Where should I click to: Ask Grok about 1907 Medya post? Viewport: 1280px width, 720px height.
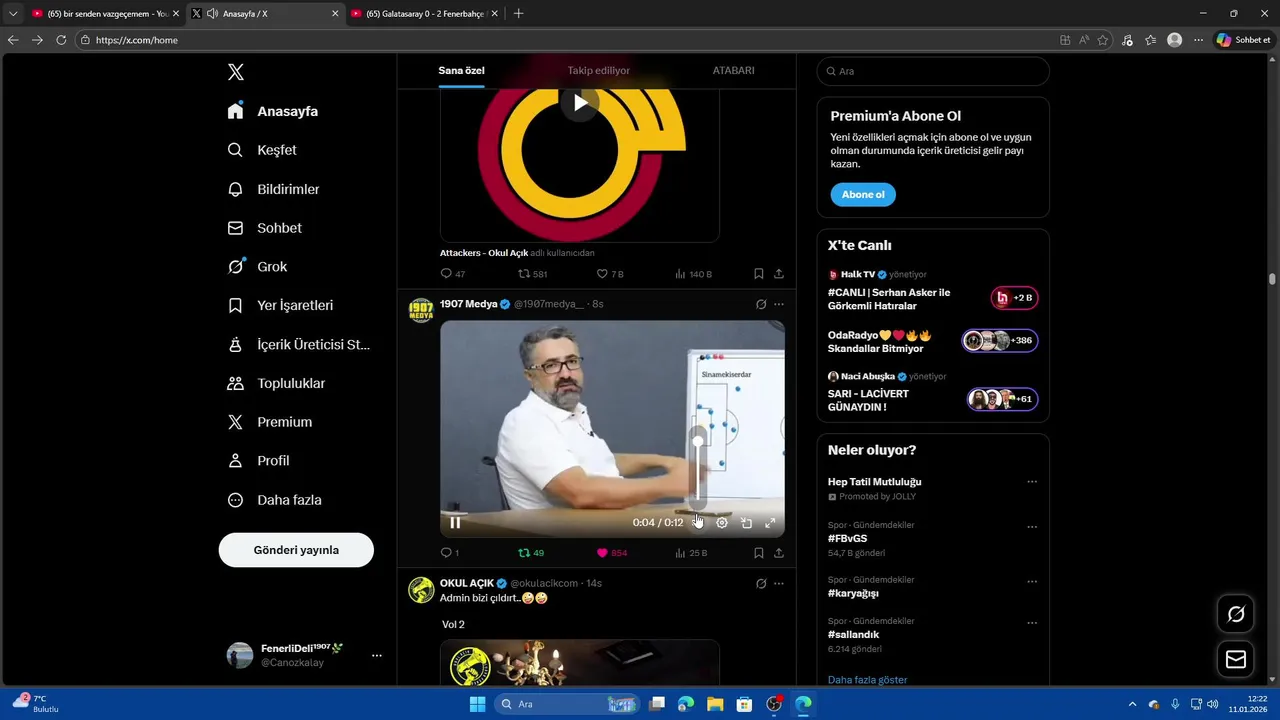[761, 304]
